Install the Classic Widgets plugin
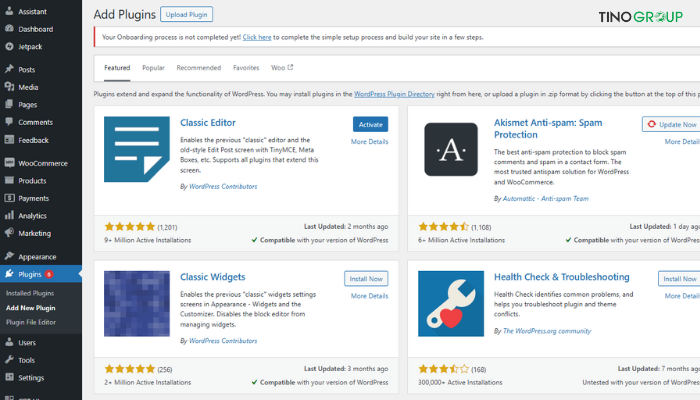This screenshot has height=400, width=700. point(366,279)
